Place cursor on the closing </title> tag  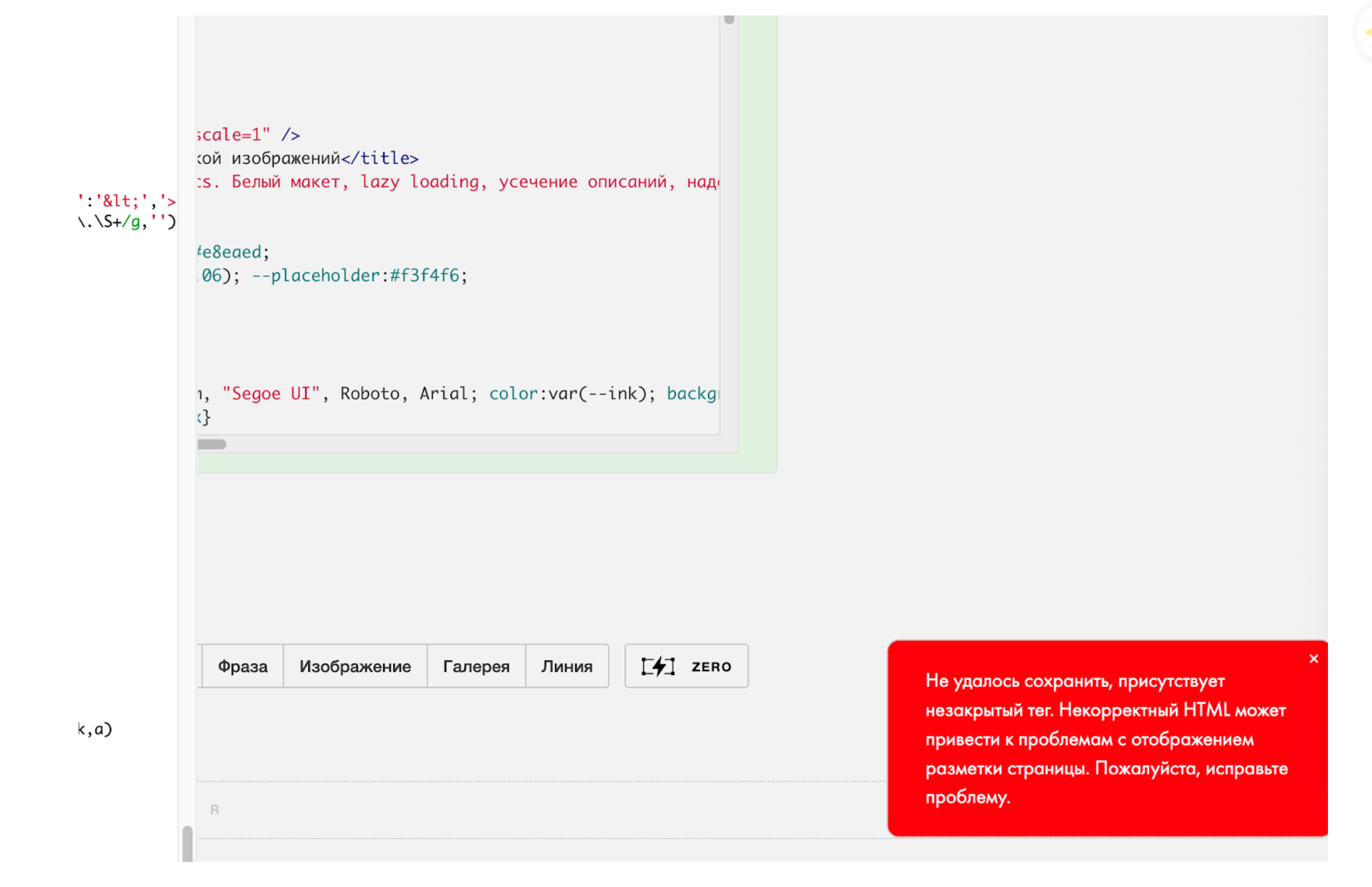(380, 158)
